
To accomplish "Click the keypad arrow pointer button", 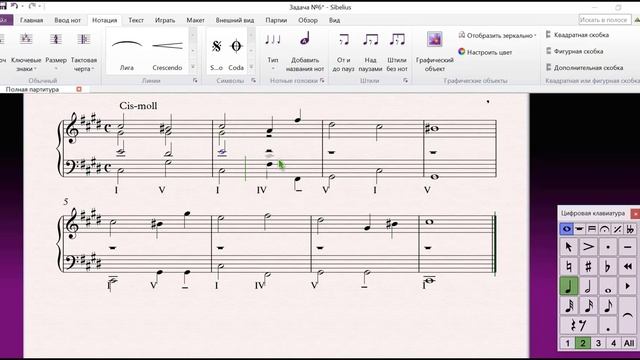I will [569, 247].
